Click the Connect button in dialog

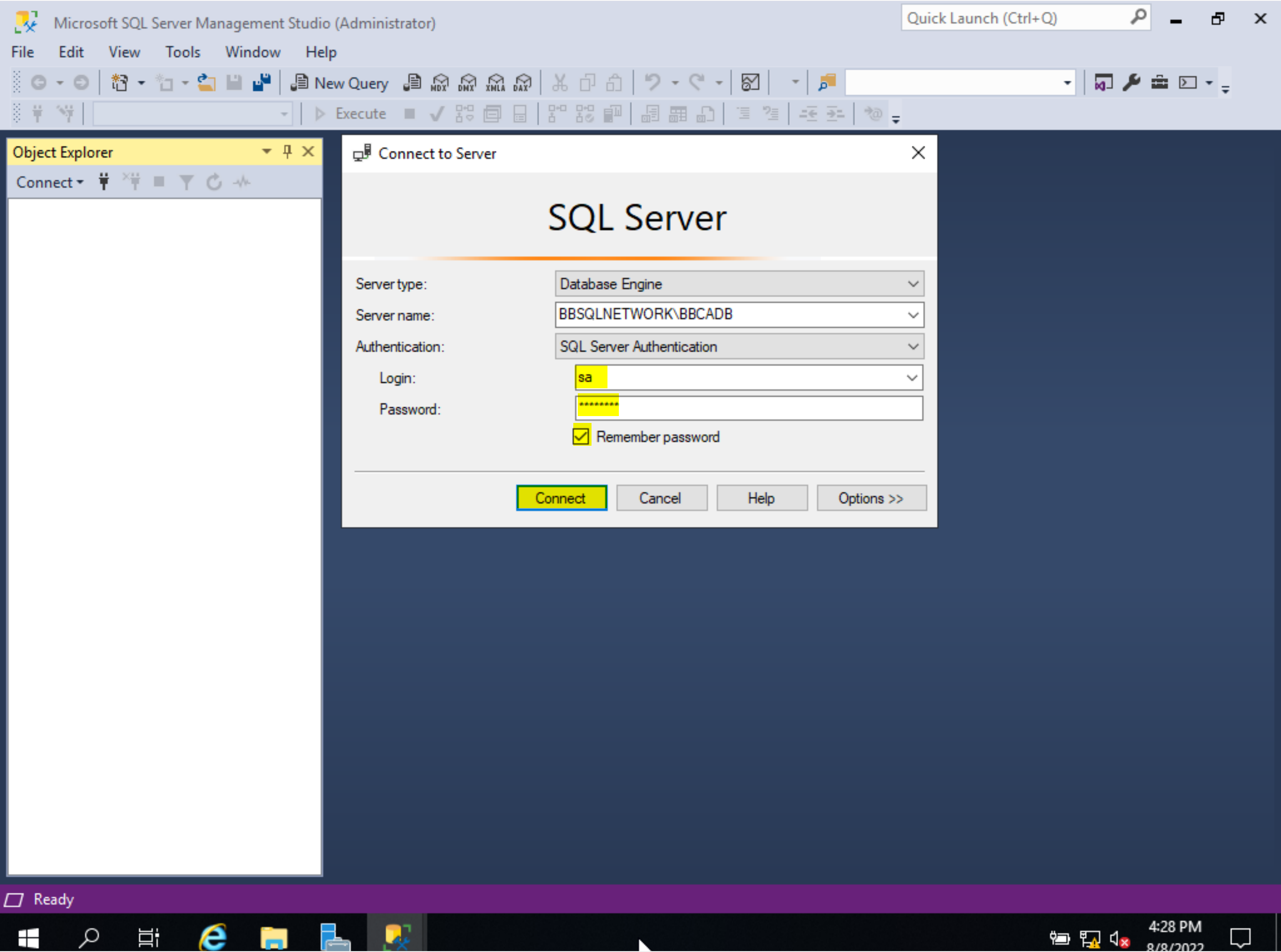click(561, 498)
